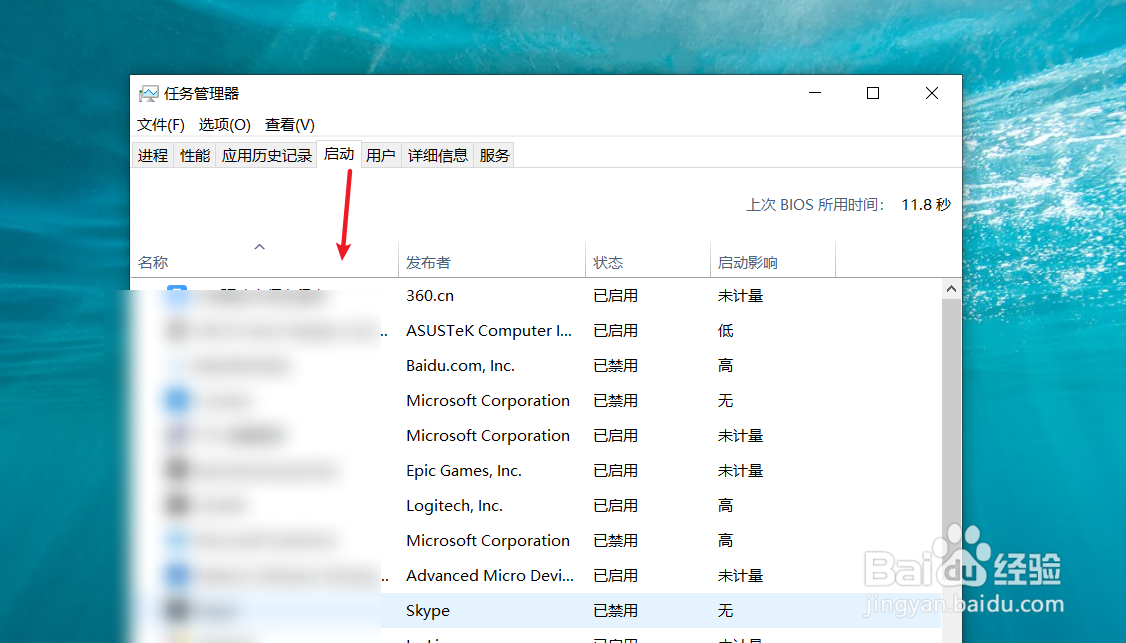Switch to the 性能 tab
The image size is (1126, 643).
click(195, 155)
